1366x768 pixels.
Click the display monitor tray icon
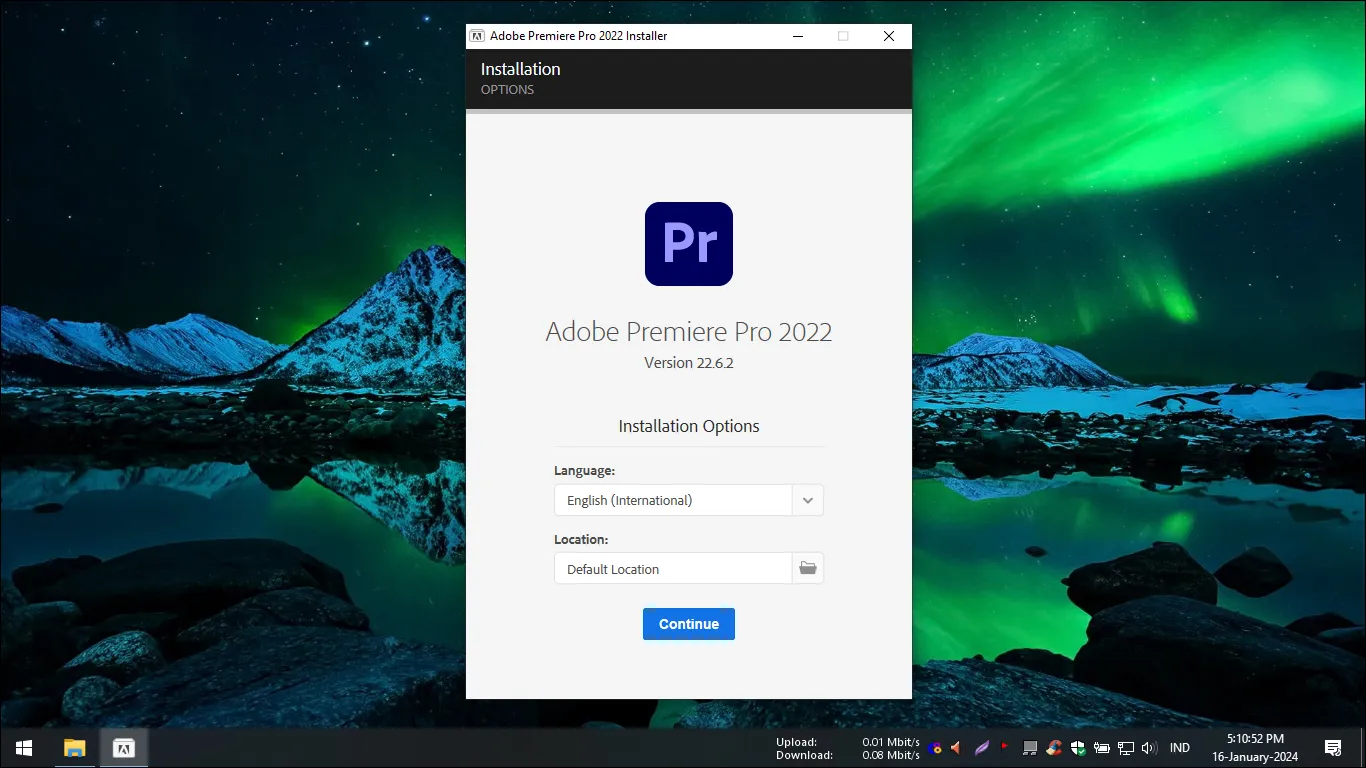[1029, 747]
